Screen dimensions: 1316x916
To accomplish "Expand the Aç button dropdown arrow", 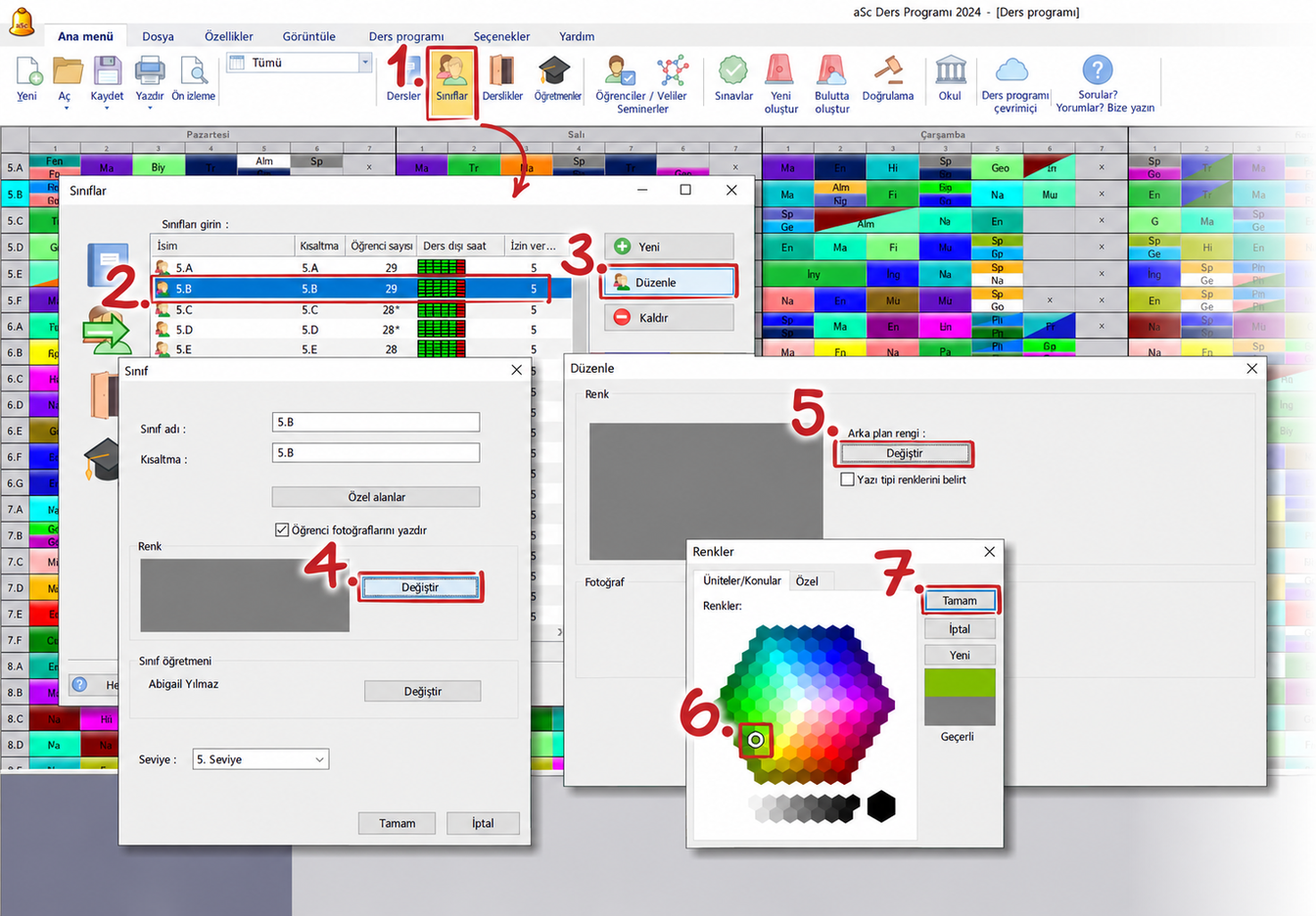I will 67,108.
